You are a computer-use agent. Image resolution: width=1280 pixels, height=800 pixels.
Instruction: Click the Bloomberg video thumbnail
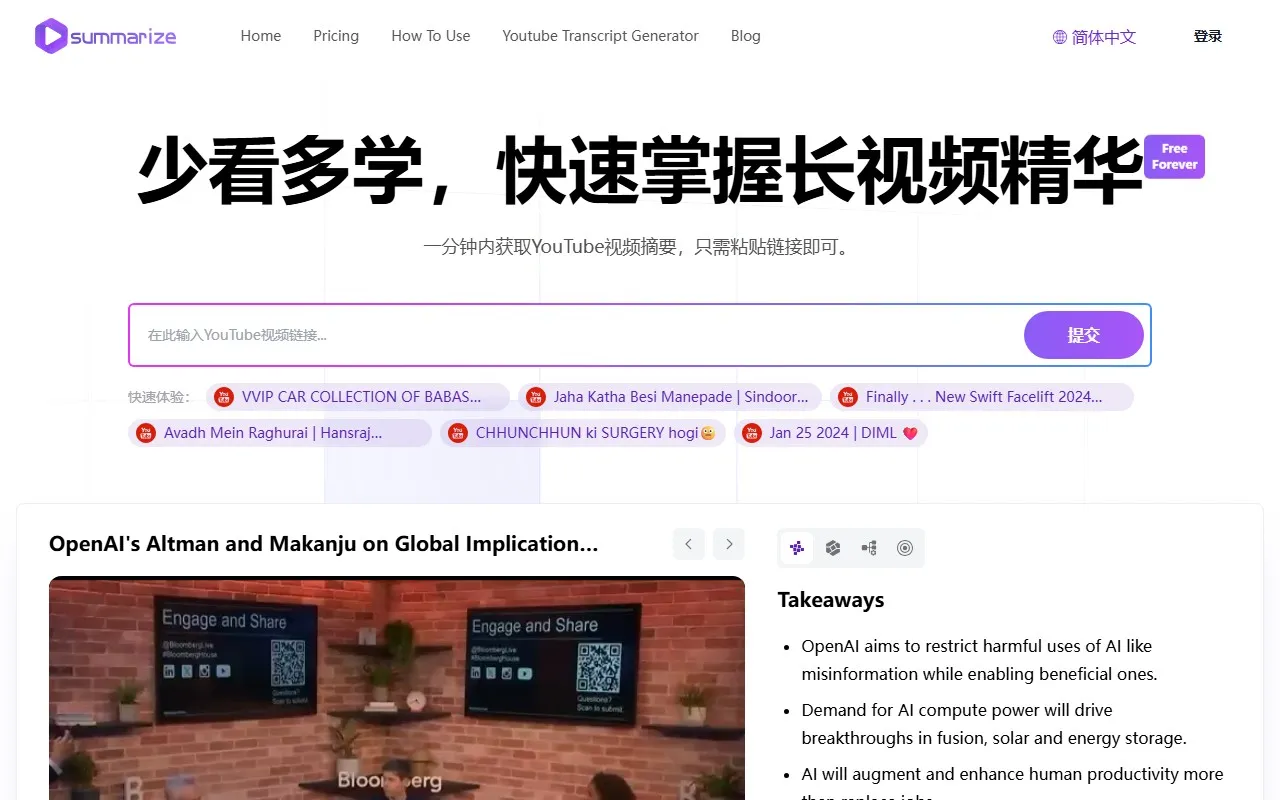click(x=396, y=688)
